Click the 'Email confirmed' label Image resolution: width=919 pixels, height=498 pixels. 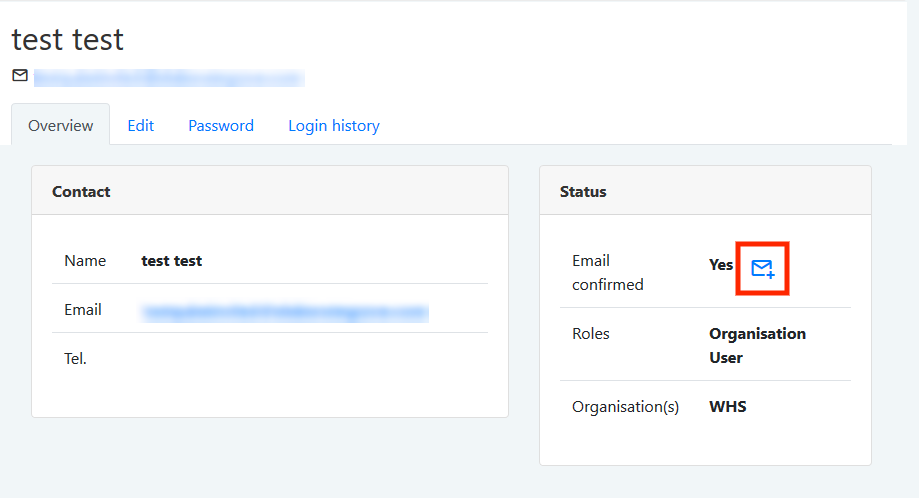pyautogui.click(x=608, y=273)
